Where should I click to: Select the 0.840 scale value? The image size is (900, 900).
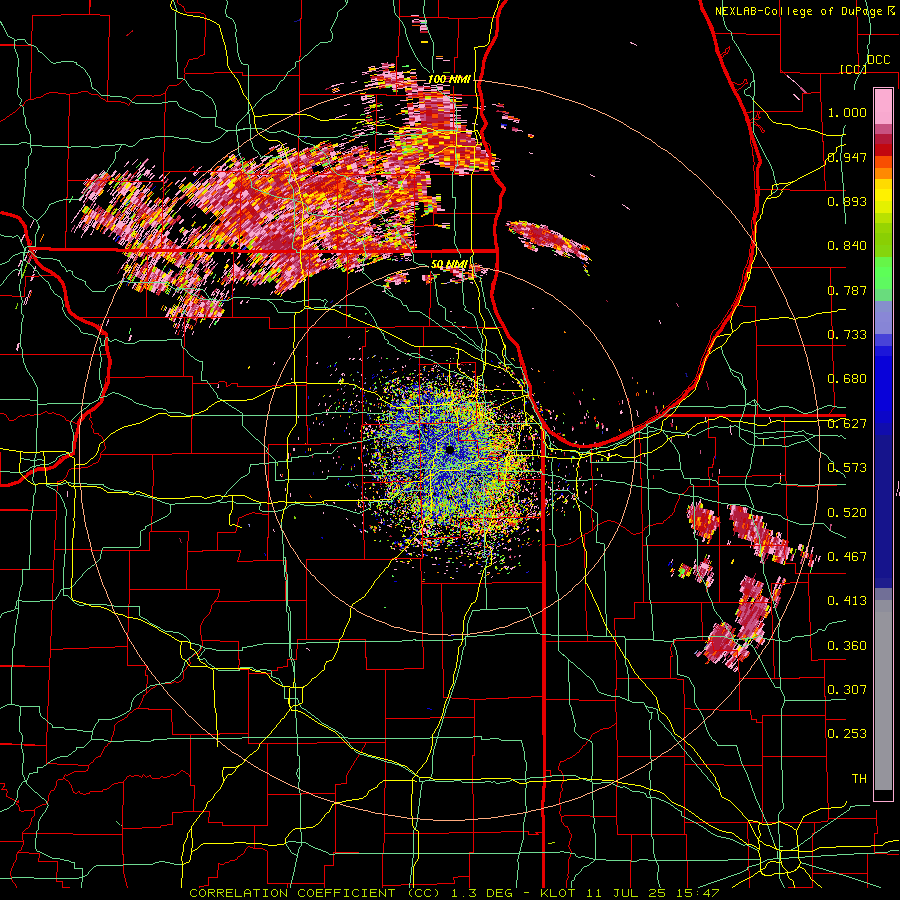[x=847, y=246]
